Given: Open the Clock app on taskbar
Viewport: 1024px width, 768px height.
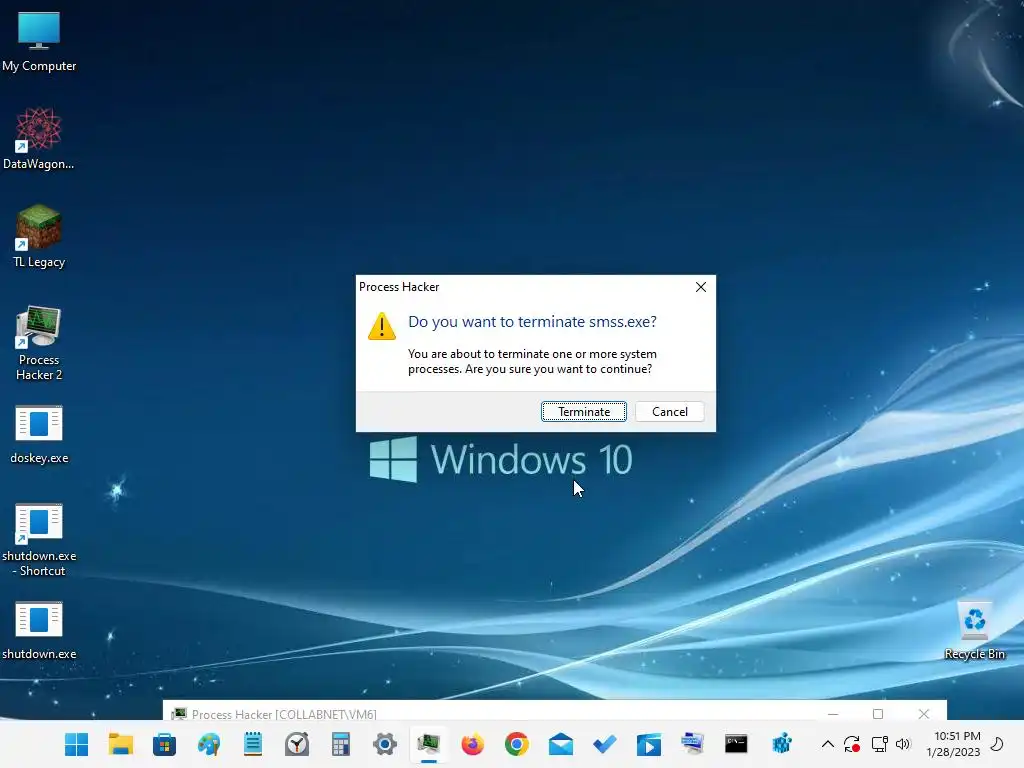Looking at the screenshot, I should 297,744.
